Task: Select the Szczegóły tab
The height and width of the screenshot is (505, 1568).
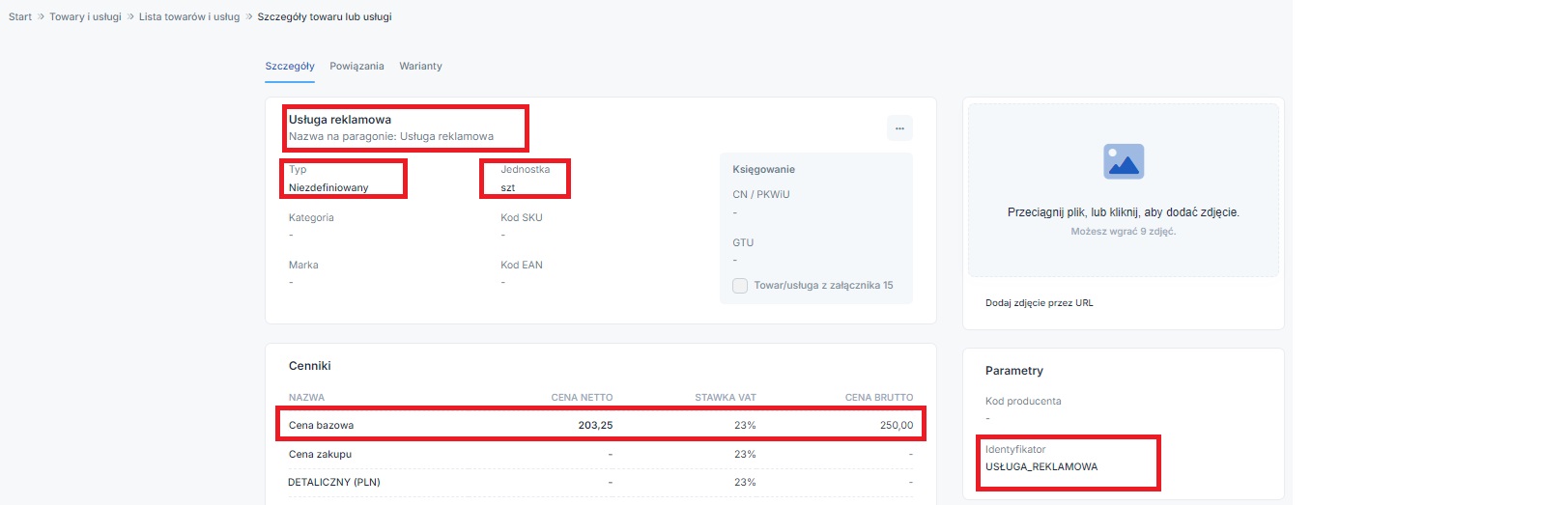Action: click(x=290, y=67)
